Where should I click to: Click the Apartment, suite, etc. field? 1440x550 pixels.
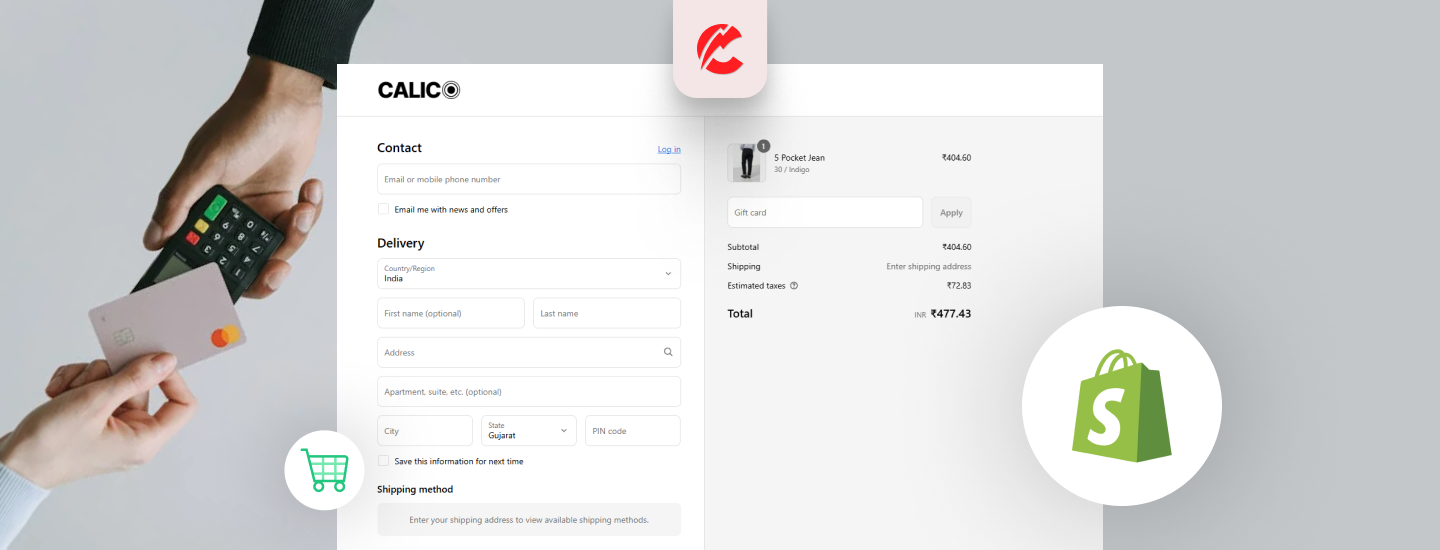[529, 391]
